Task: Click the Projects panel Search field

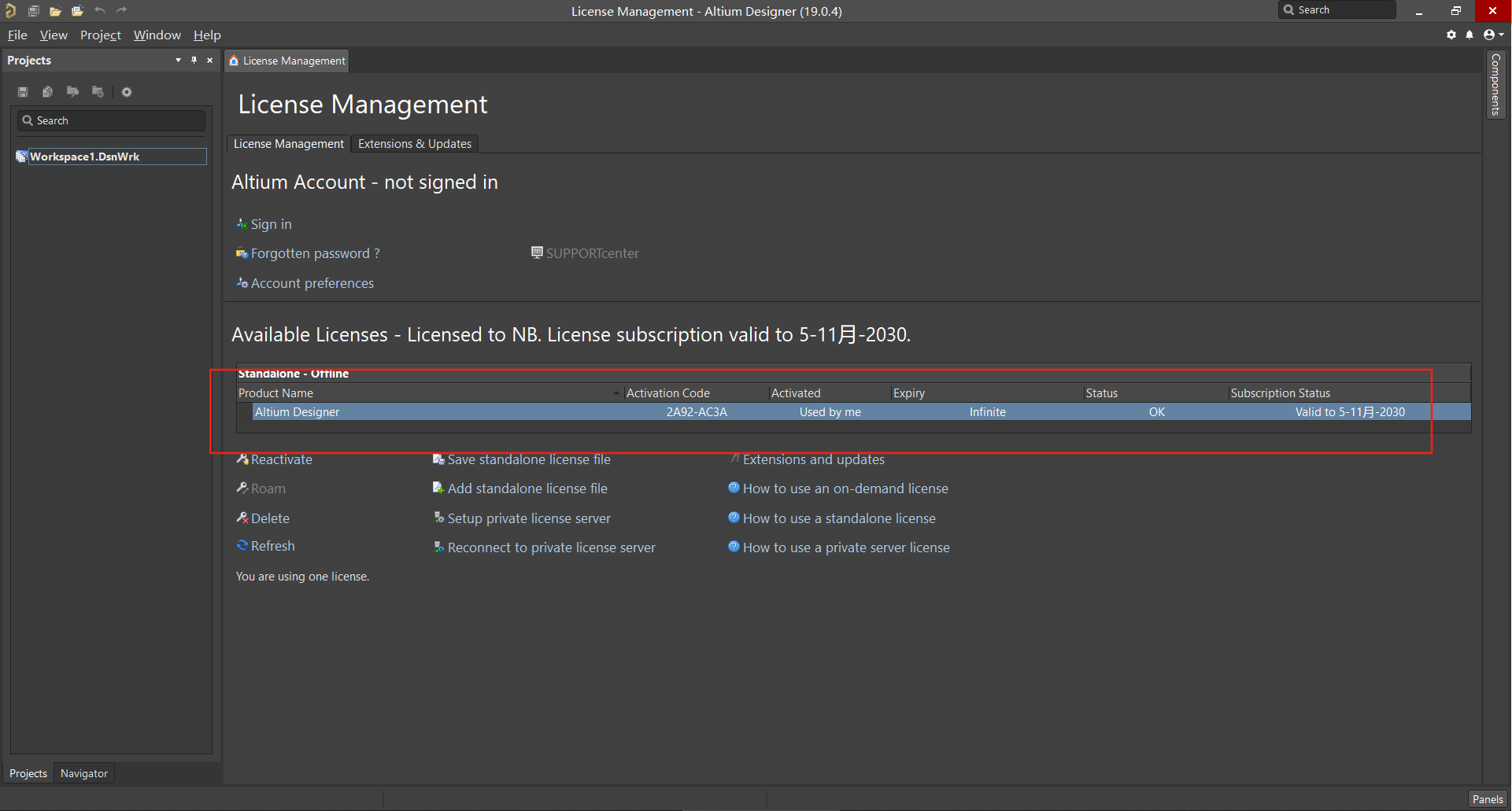Action: click(111, 120)
